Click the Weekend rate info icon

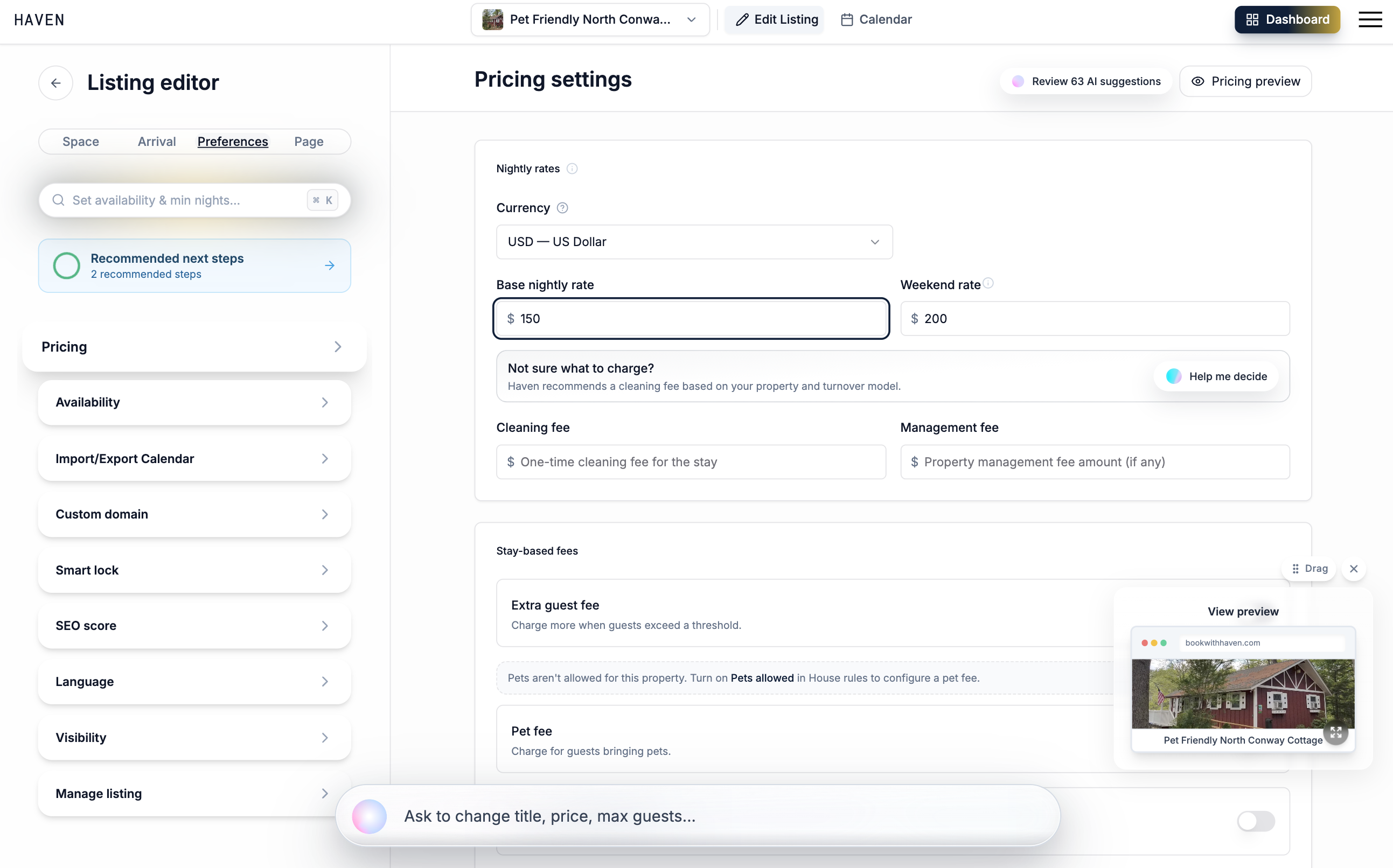(988, 283)
